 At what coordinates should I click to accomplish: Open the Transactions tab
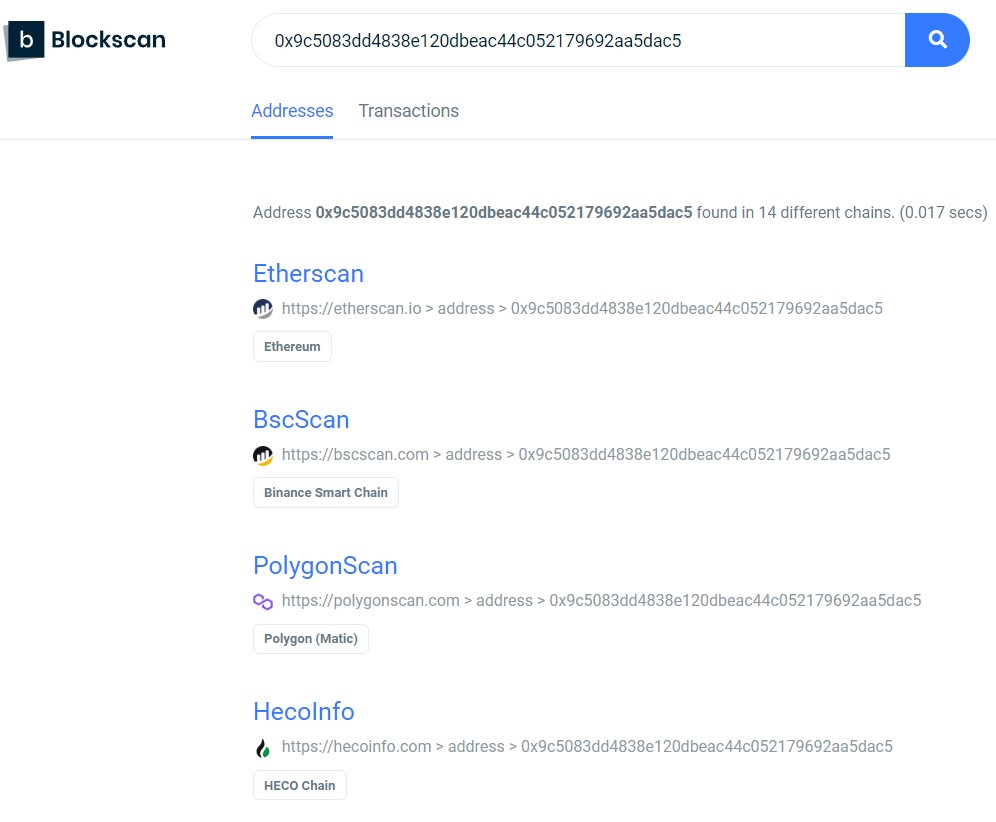[x=408, y=111]
